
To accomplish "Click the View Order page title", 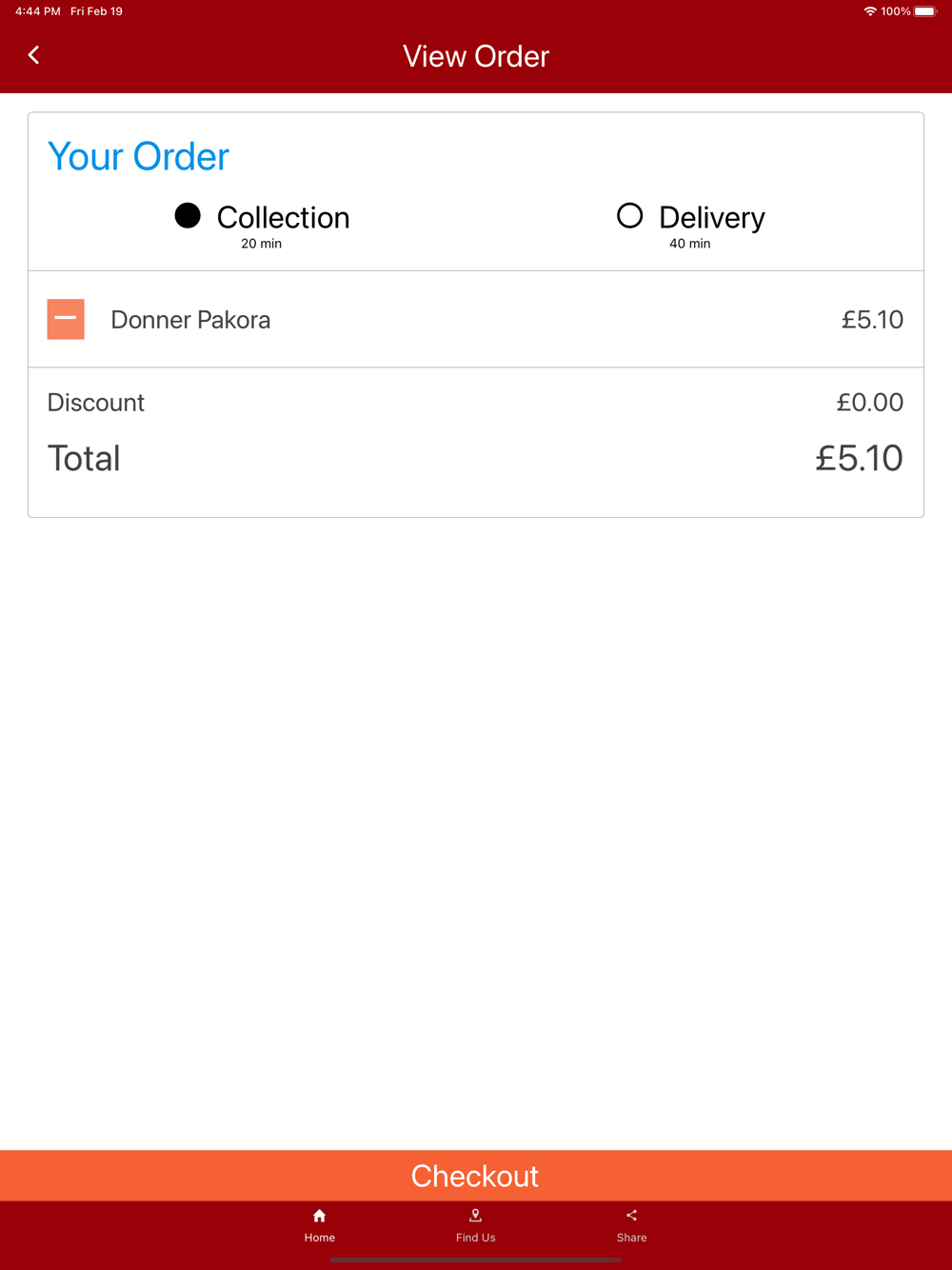I will point(476,56).
